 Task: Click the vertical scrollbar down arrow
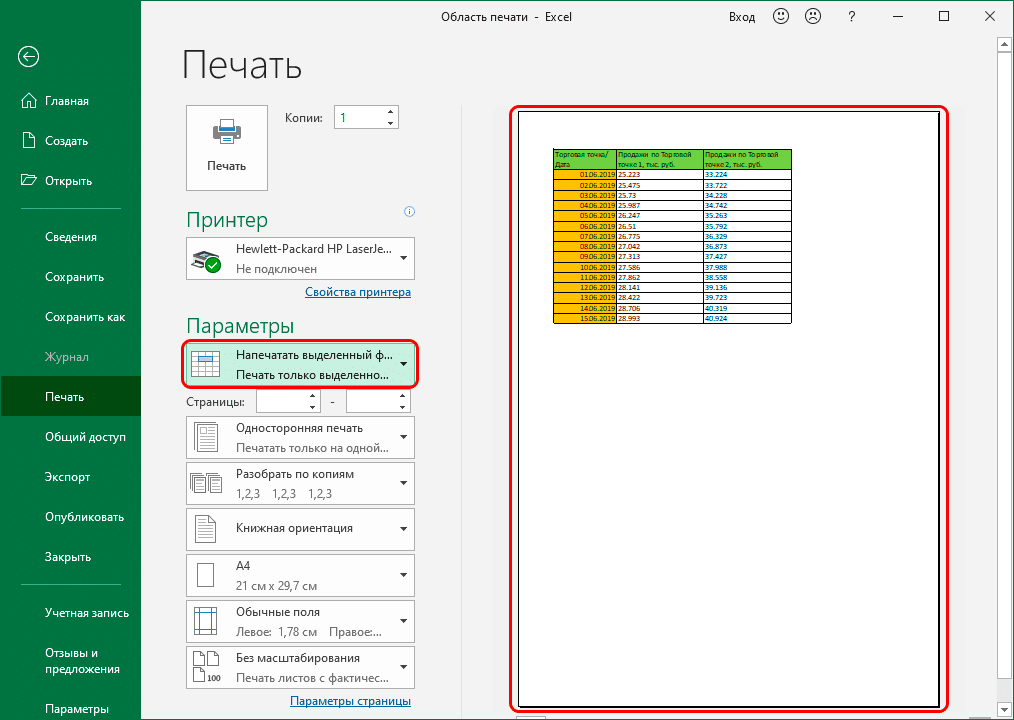[x=1005, y=709]
